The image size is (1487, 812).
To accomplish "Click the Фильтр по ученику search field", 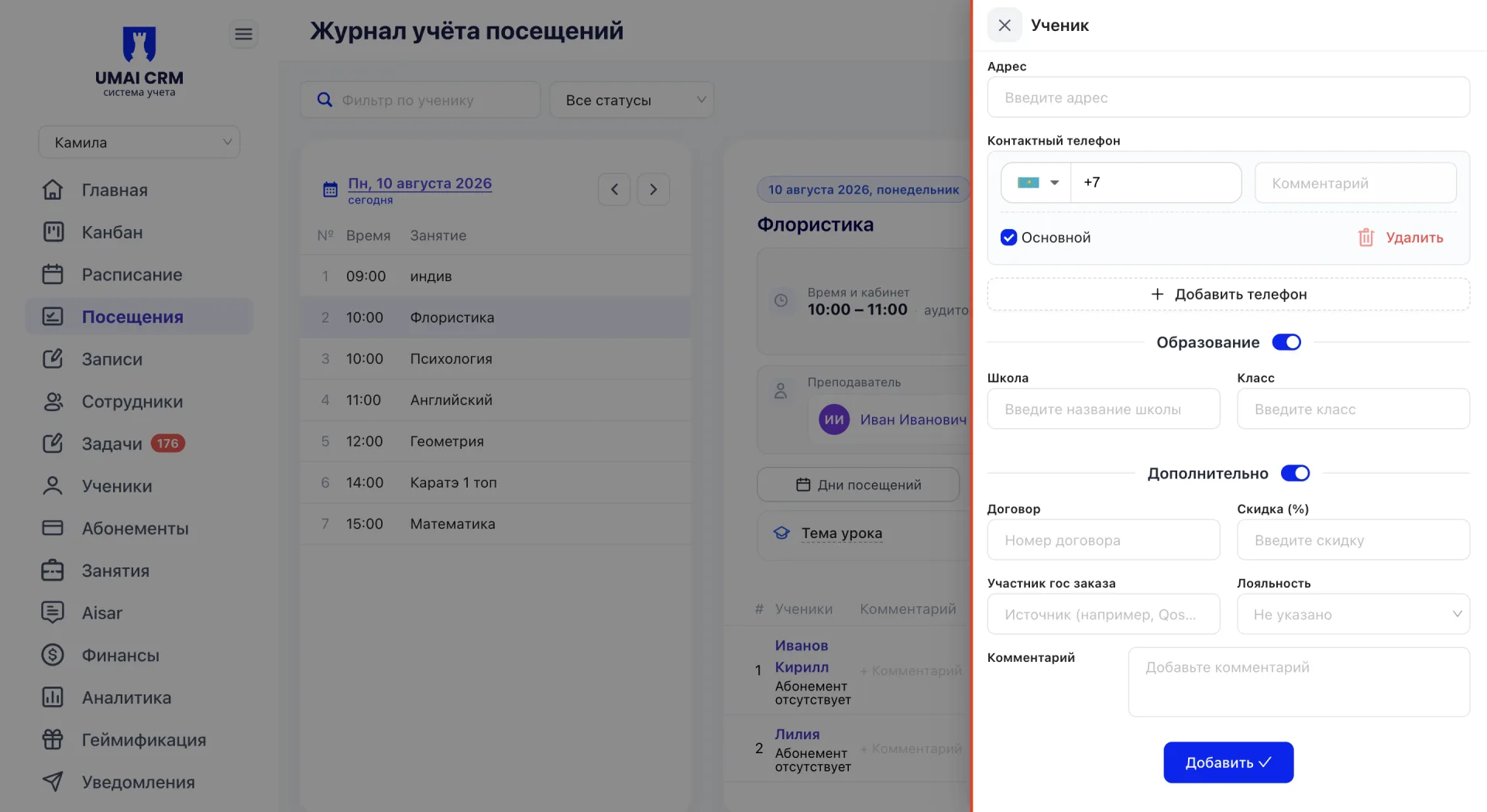I will click(x=421, y=100).
